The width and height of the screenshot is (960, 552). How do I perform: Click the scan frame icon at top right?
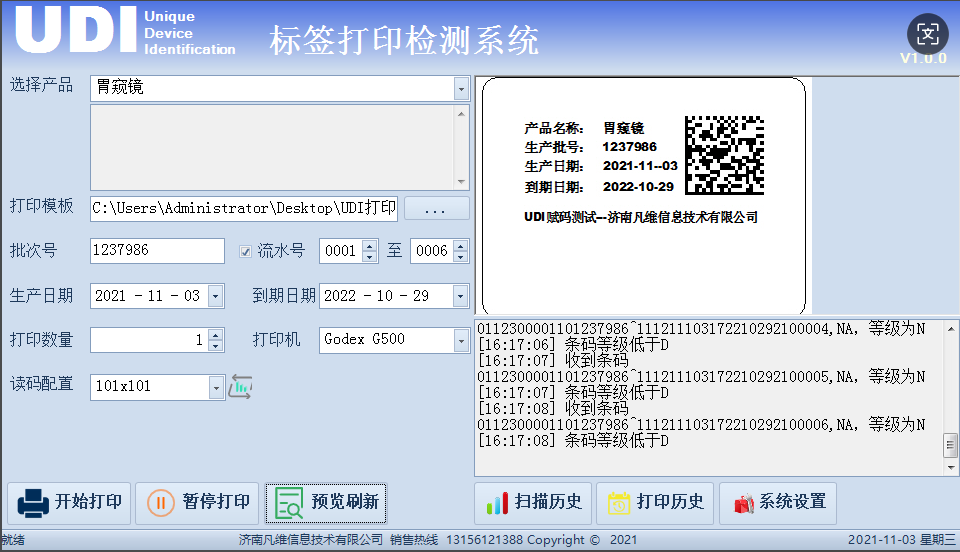[927, 35]
